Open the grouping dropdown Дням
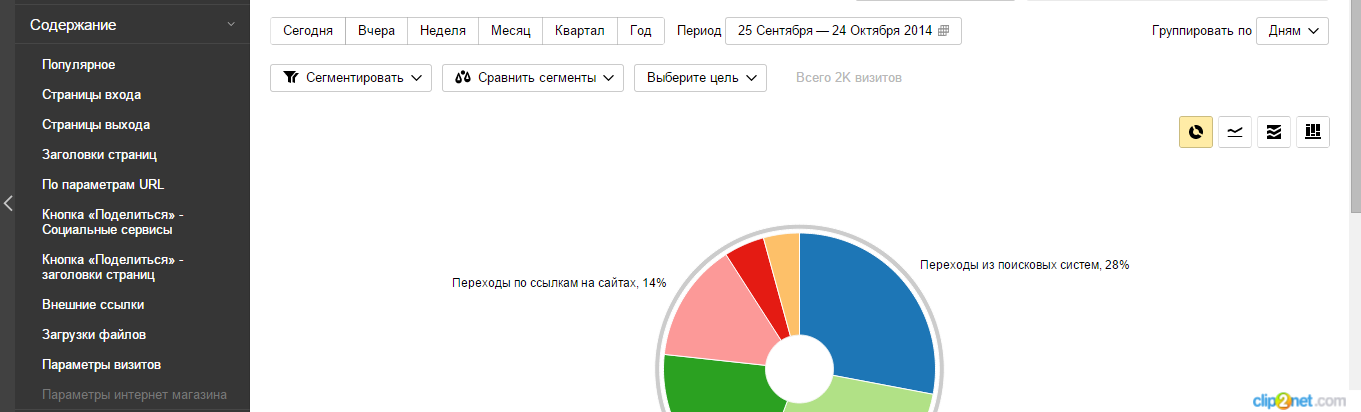Image resolution: width=1361 pixels, height=412 pixels. (1292, 31)
